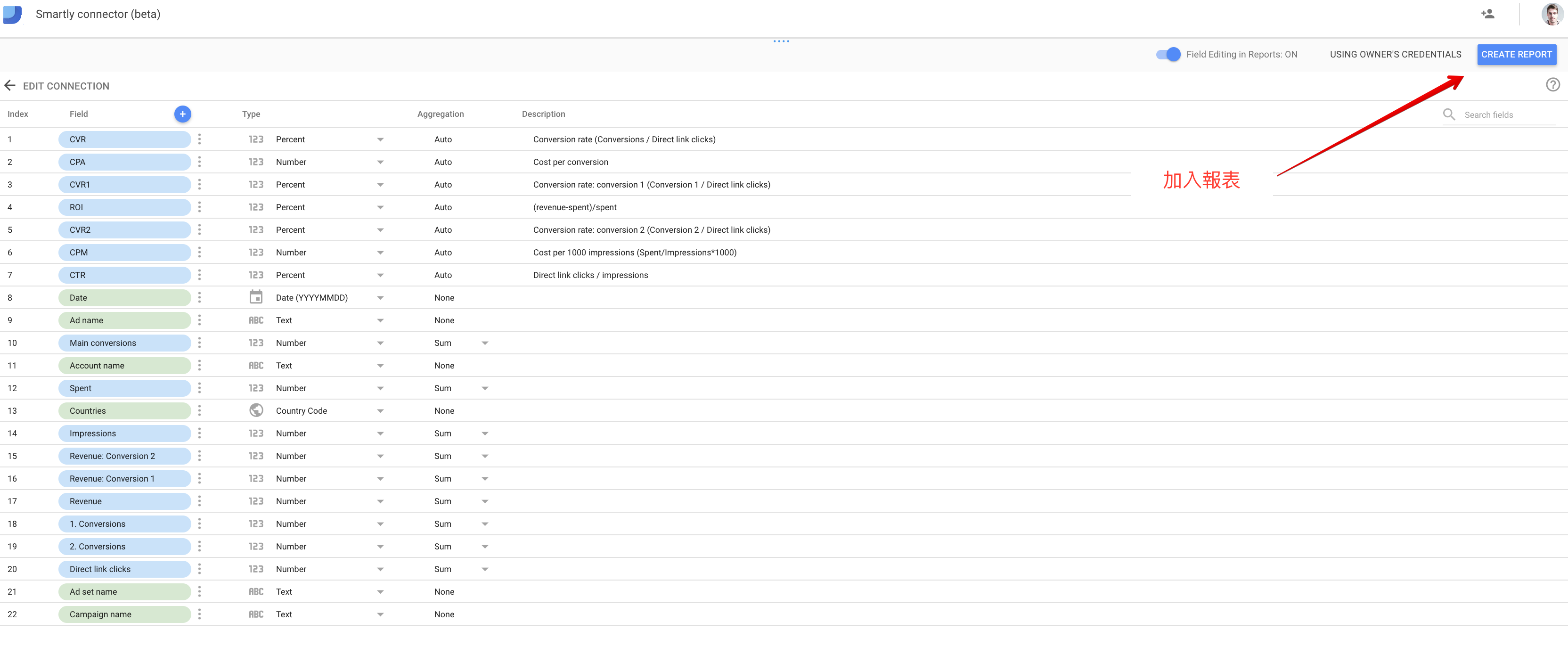Viewport: 1568px width, 671px height.
Task: Expand Aggregation dropdown for Spent
Action: click(485, 388)
